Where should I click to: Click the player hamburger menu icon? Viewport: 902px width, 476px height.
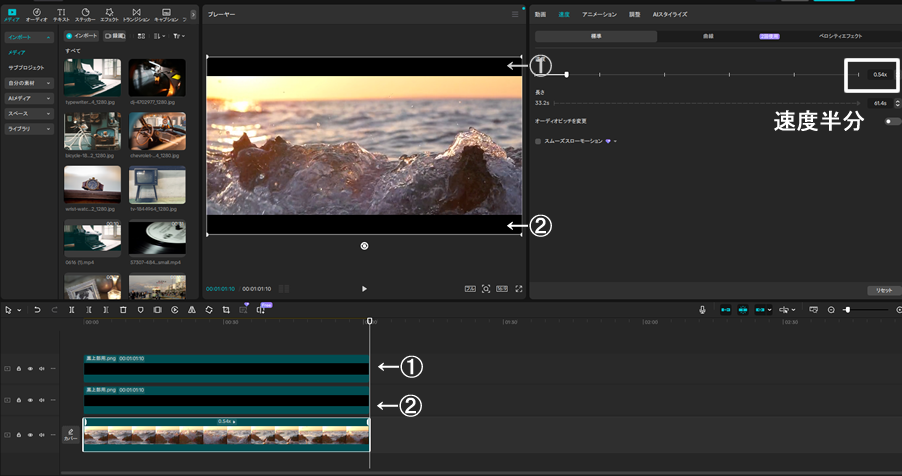(x=515, y=14)
